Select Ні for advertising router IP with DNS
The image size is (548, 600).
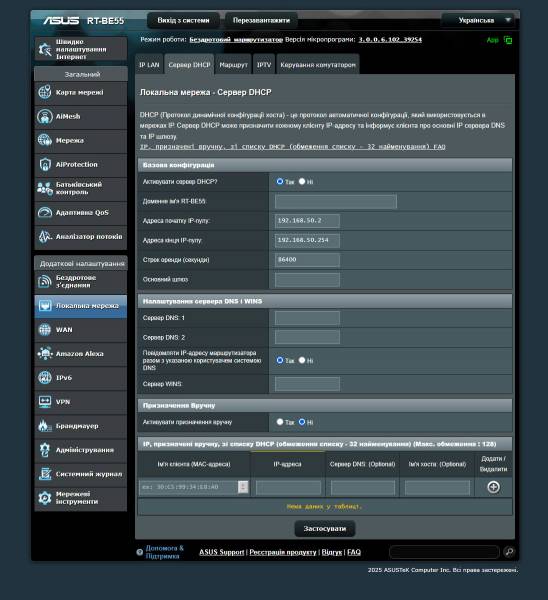(x=302, y=360)
